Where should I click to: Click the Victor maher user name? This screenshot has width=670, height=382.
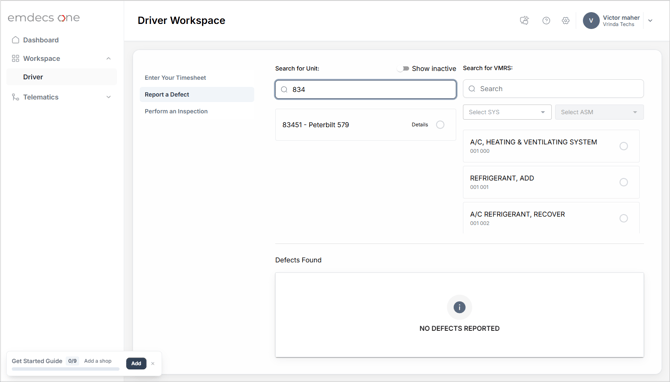click(x=621, y=18)
